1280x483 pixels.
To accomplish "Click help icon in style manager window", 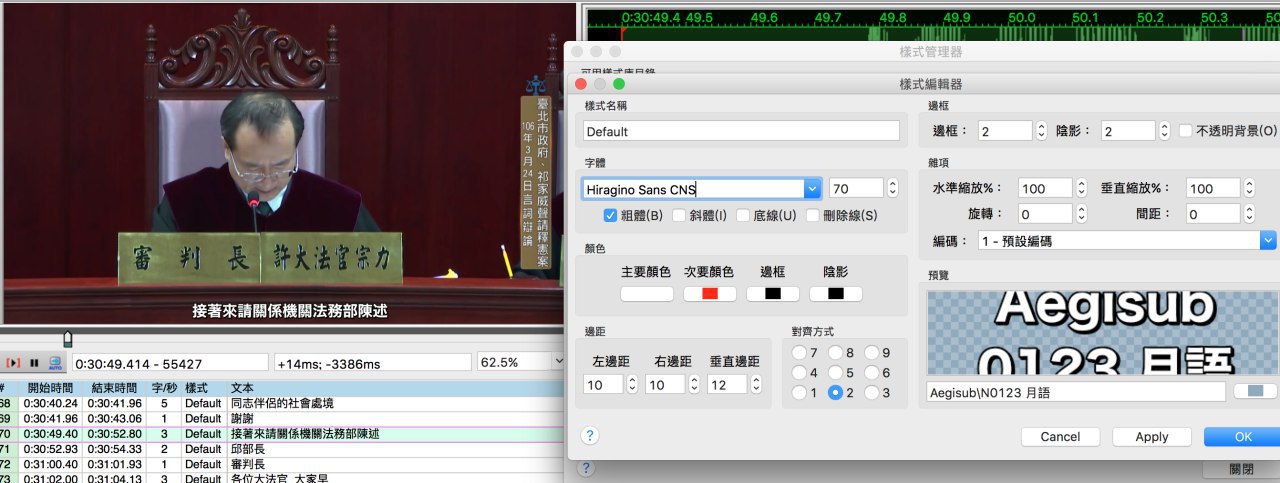I will click(x=587, y=468).
